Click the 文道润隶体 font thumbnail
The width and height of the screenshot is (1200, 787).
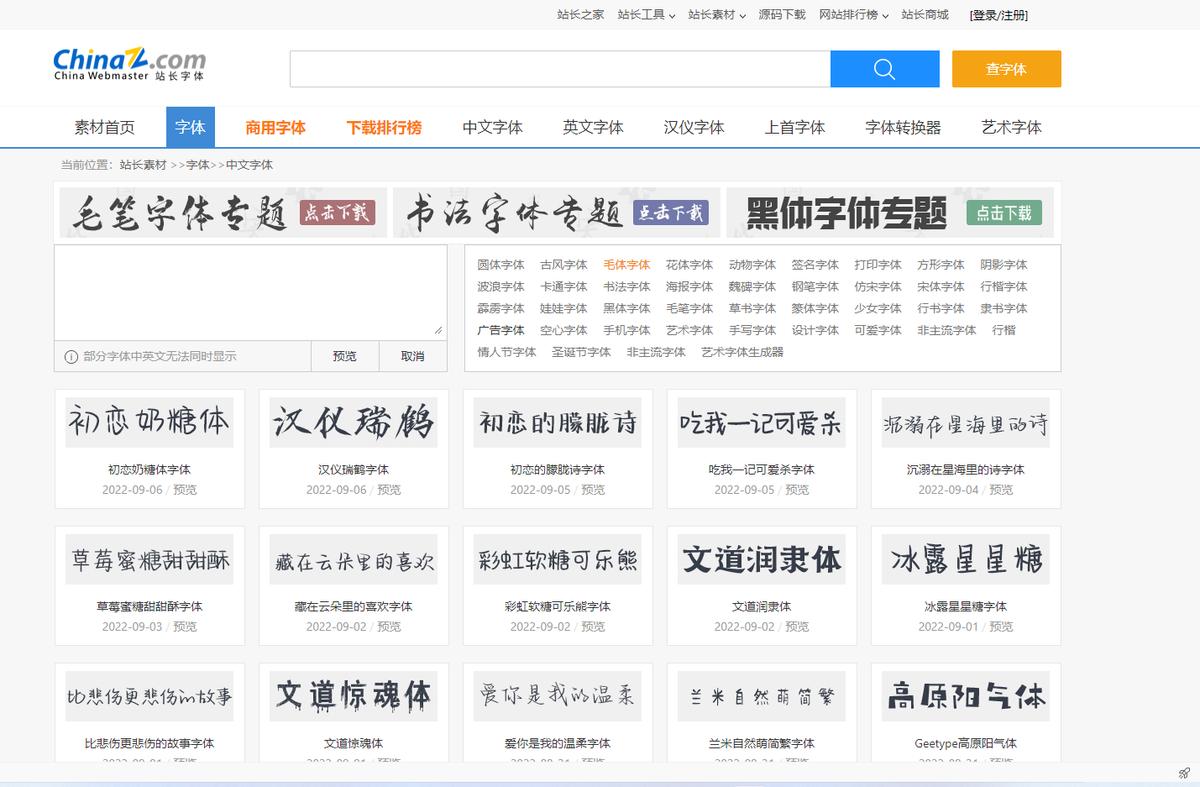[x=760, y=560]
